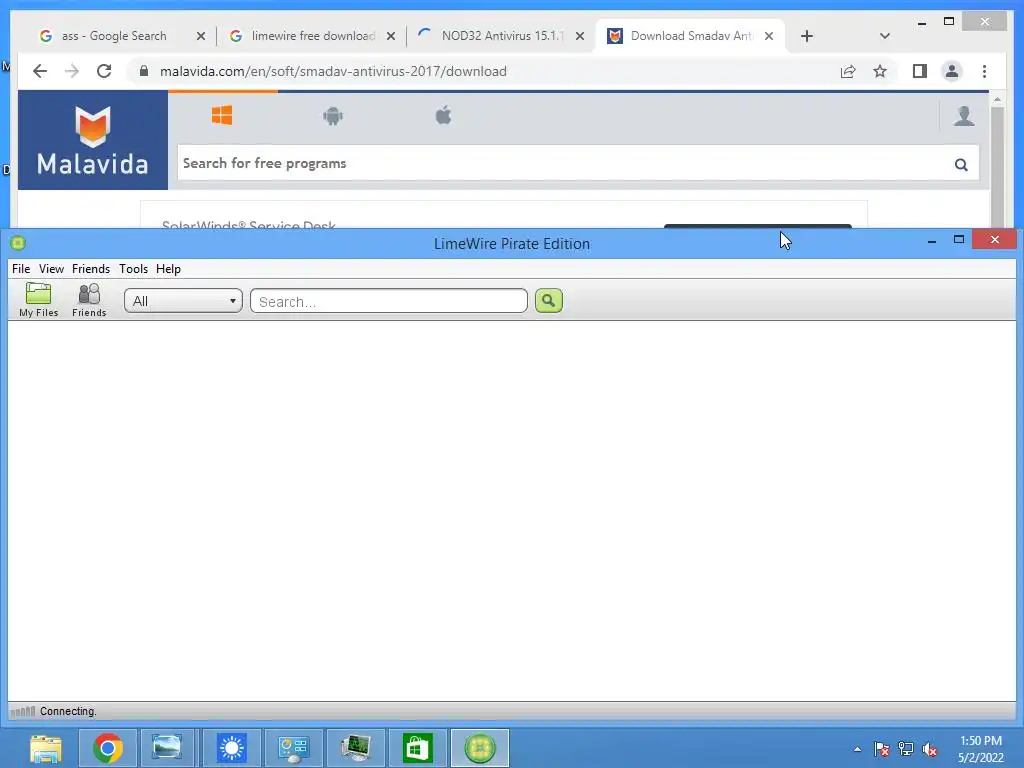The image size is (1024, 768).
Task: Open Chrome profile avatar
Action: 952,71
